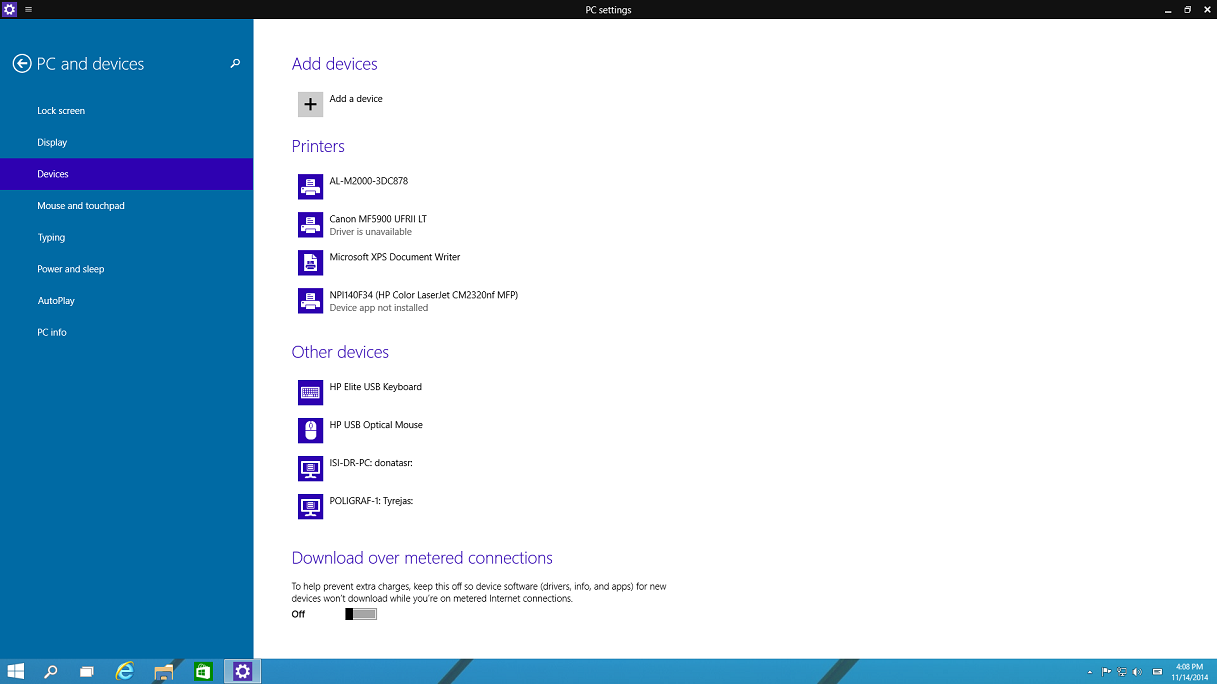Open the Lock screen settings page
This screenshot has height=684, width=1217.
point(61,111)
